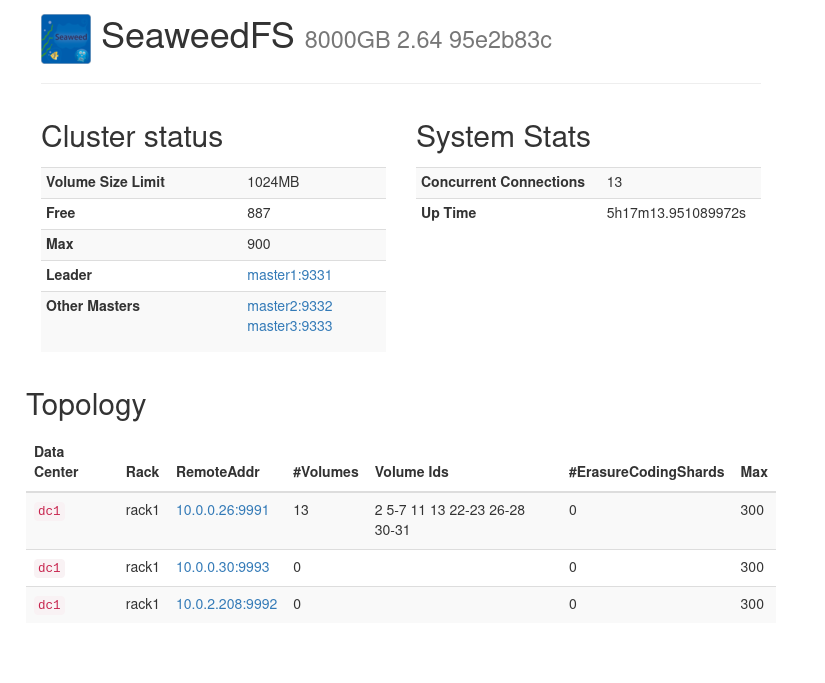Click the Up Time label
825x683 pixels.
click(448, 213)
